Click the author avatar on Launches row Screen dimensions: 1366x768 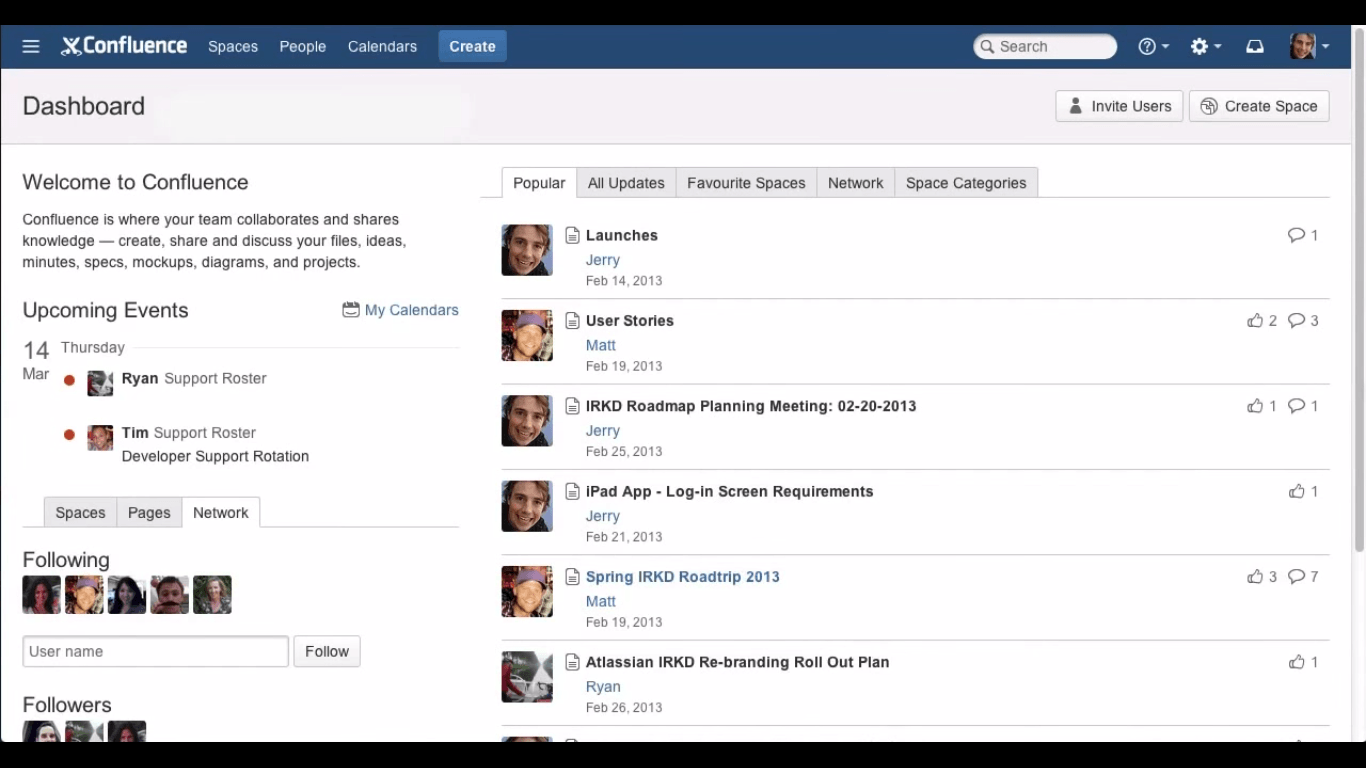527,250
